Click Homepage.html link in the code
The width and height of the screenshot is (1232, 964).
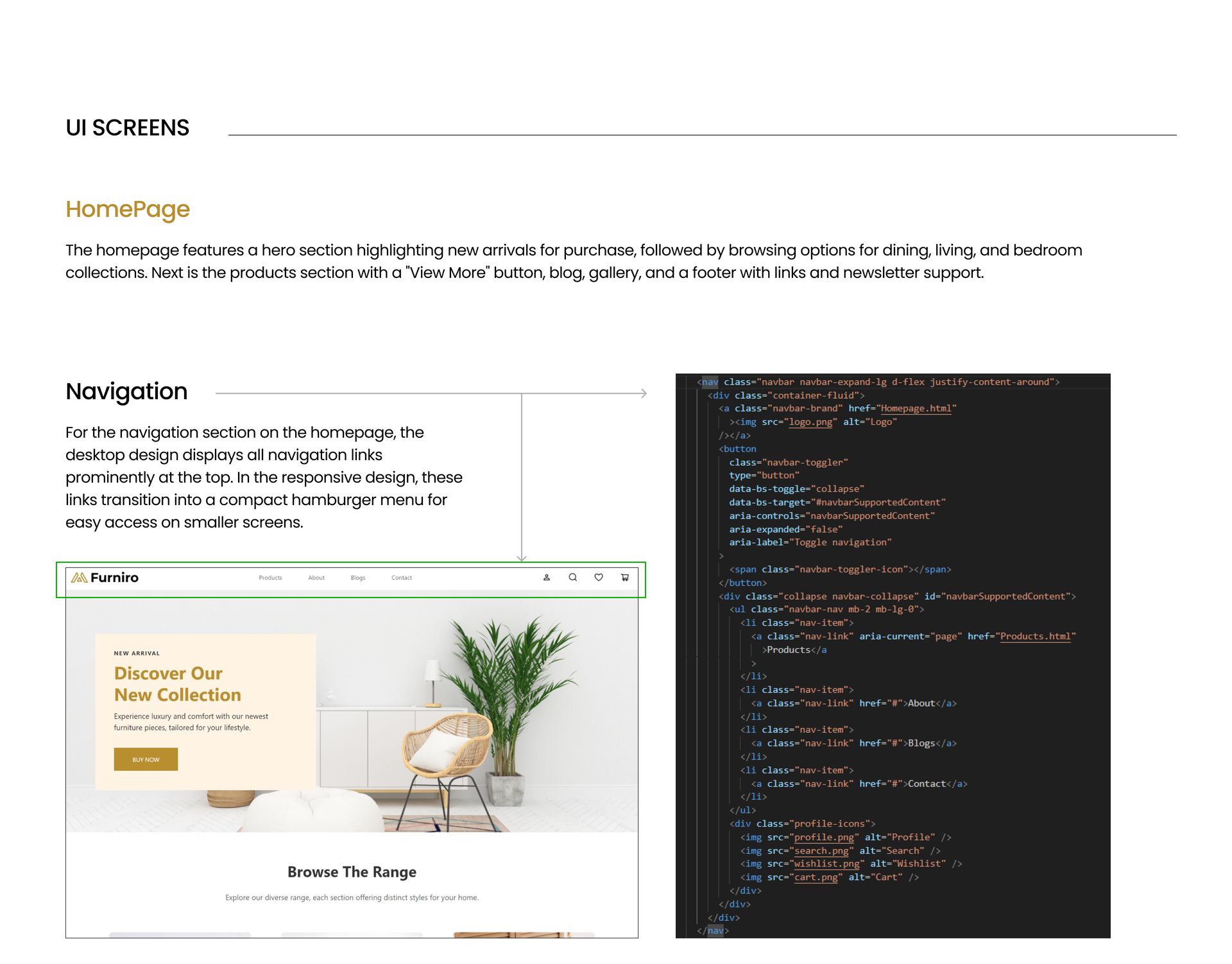[916, 408]
